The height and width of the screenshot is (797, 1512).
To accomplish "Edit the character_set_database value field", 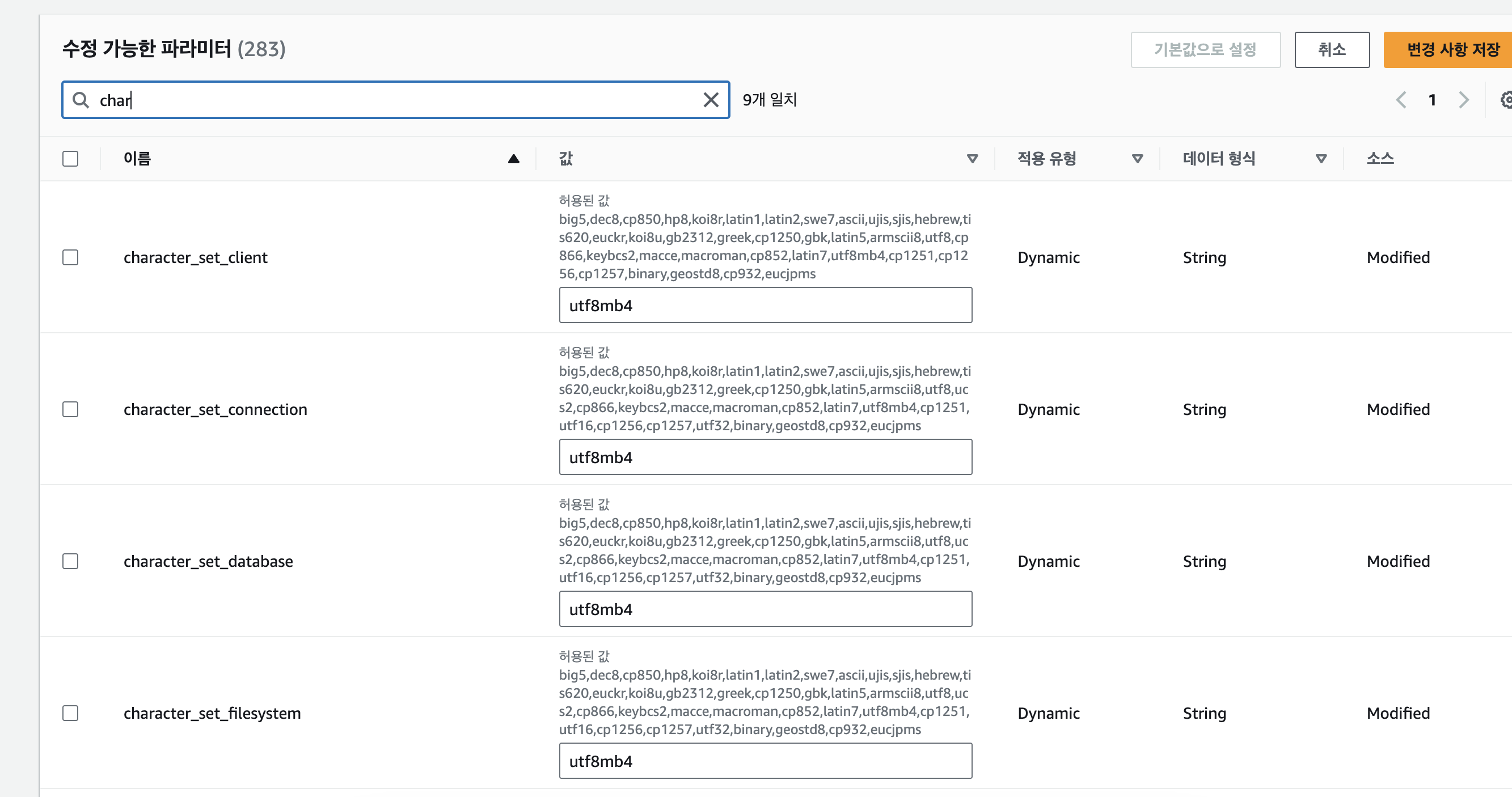I will (x=766, y=609).
